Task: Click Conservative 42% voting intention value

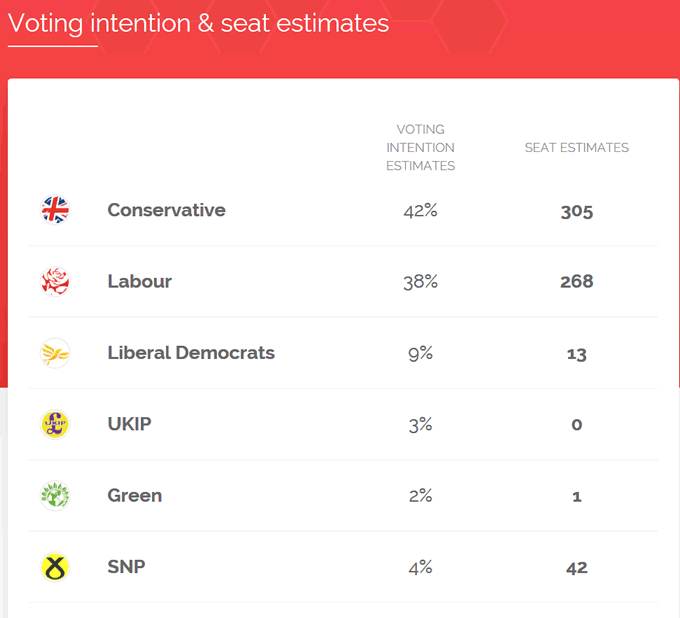Action: click(420, 210)
